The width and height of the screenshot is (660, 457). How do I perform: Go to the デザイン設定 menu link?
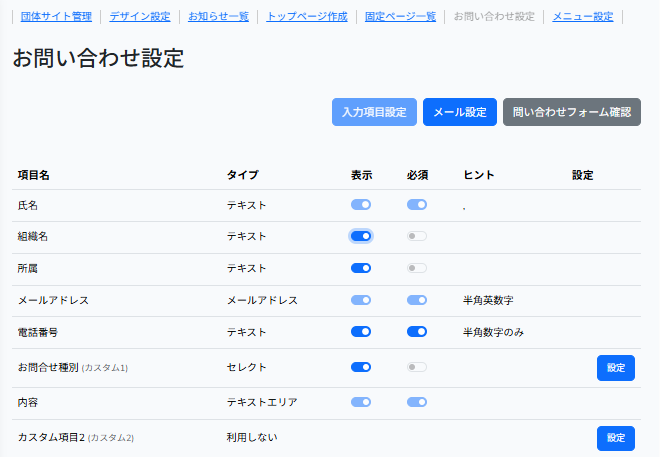[140, 17]
